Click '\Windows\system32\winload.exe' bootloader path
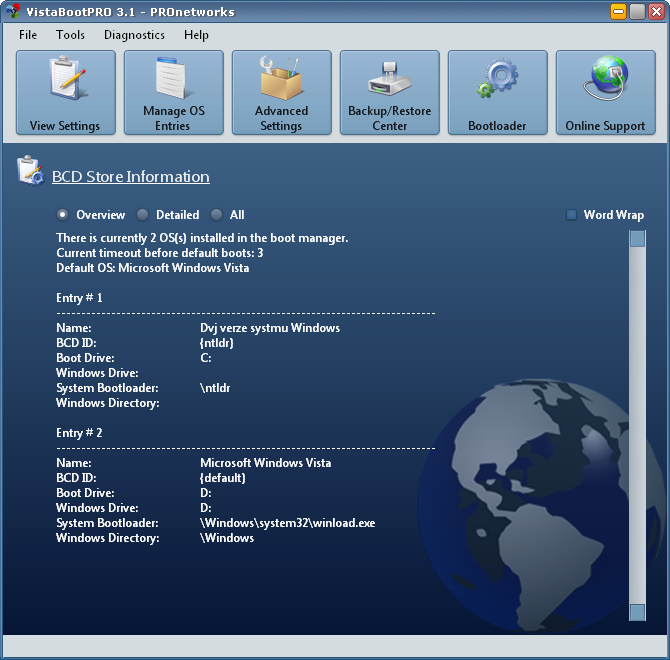 coord(288,523)
